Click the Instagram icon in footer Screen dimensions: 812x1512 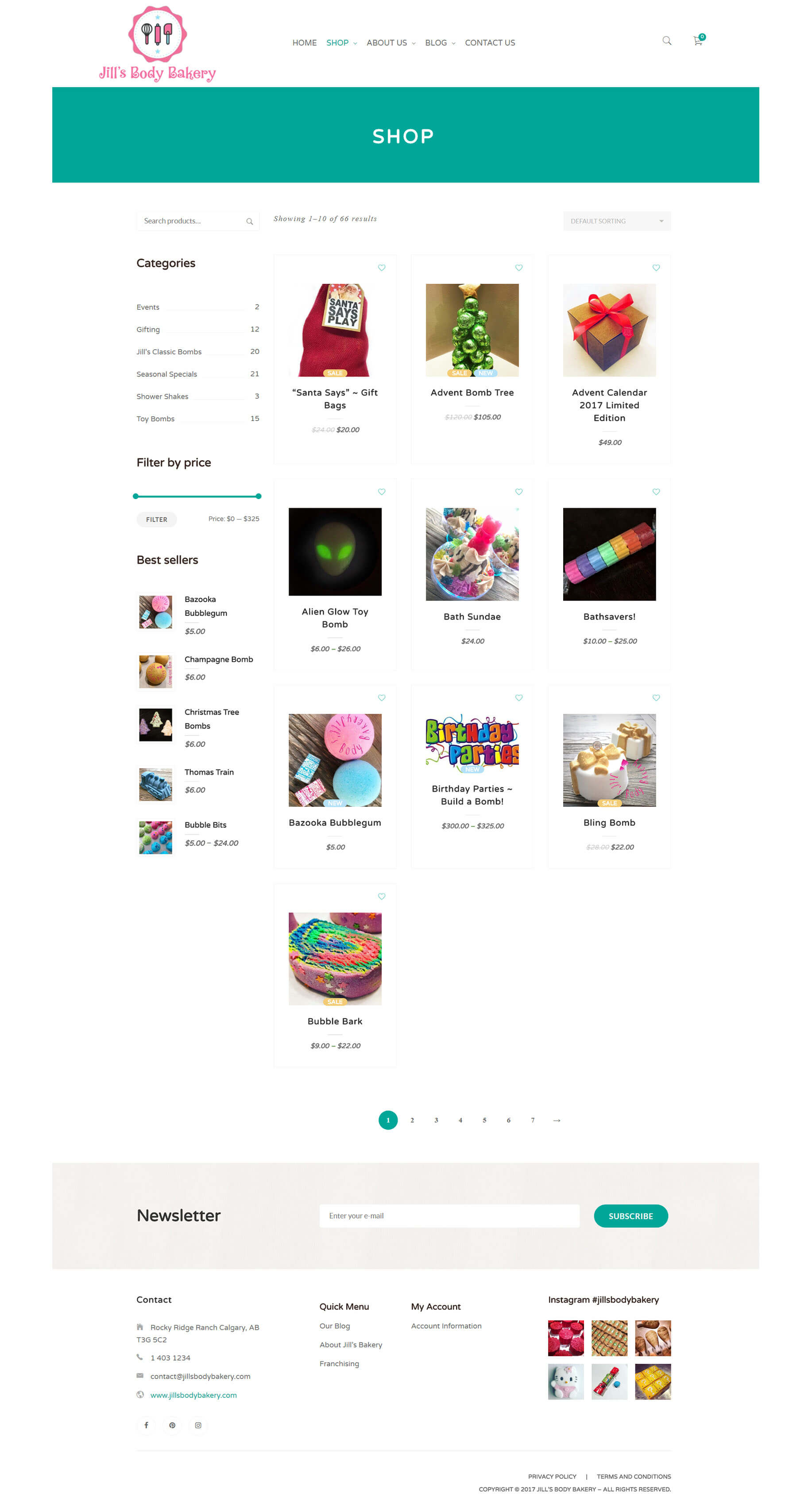[x=198, y=1424]
